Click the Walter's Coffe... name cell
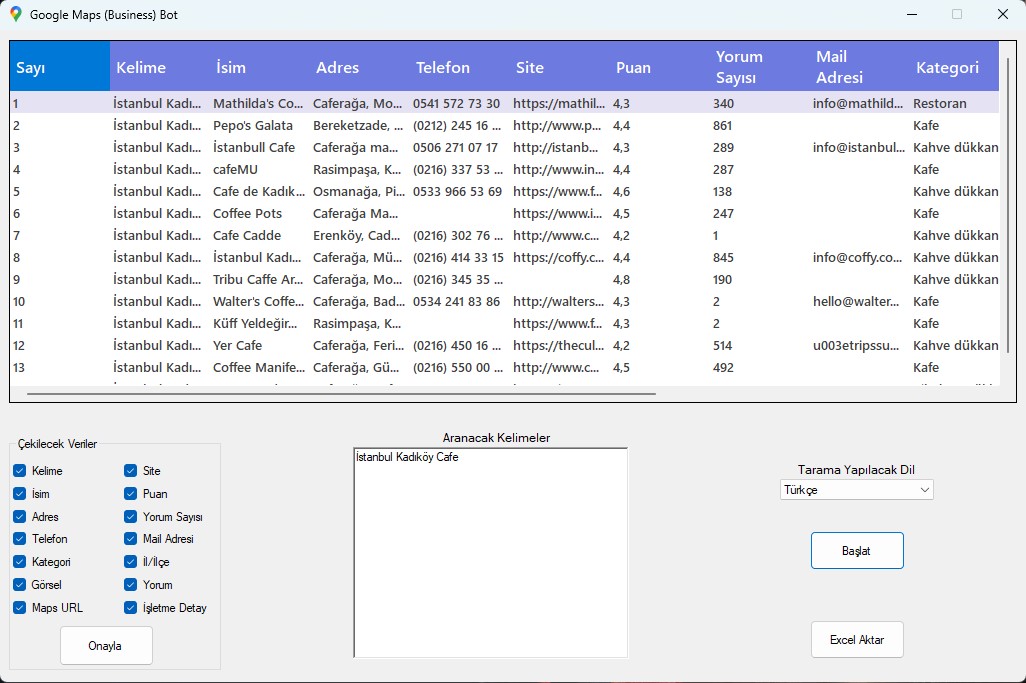Viewport: 1026px width, 683px height. pos(258,302)
